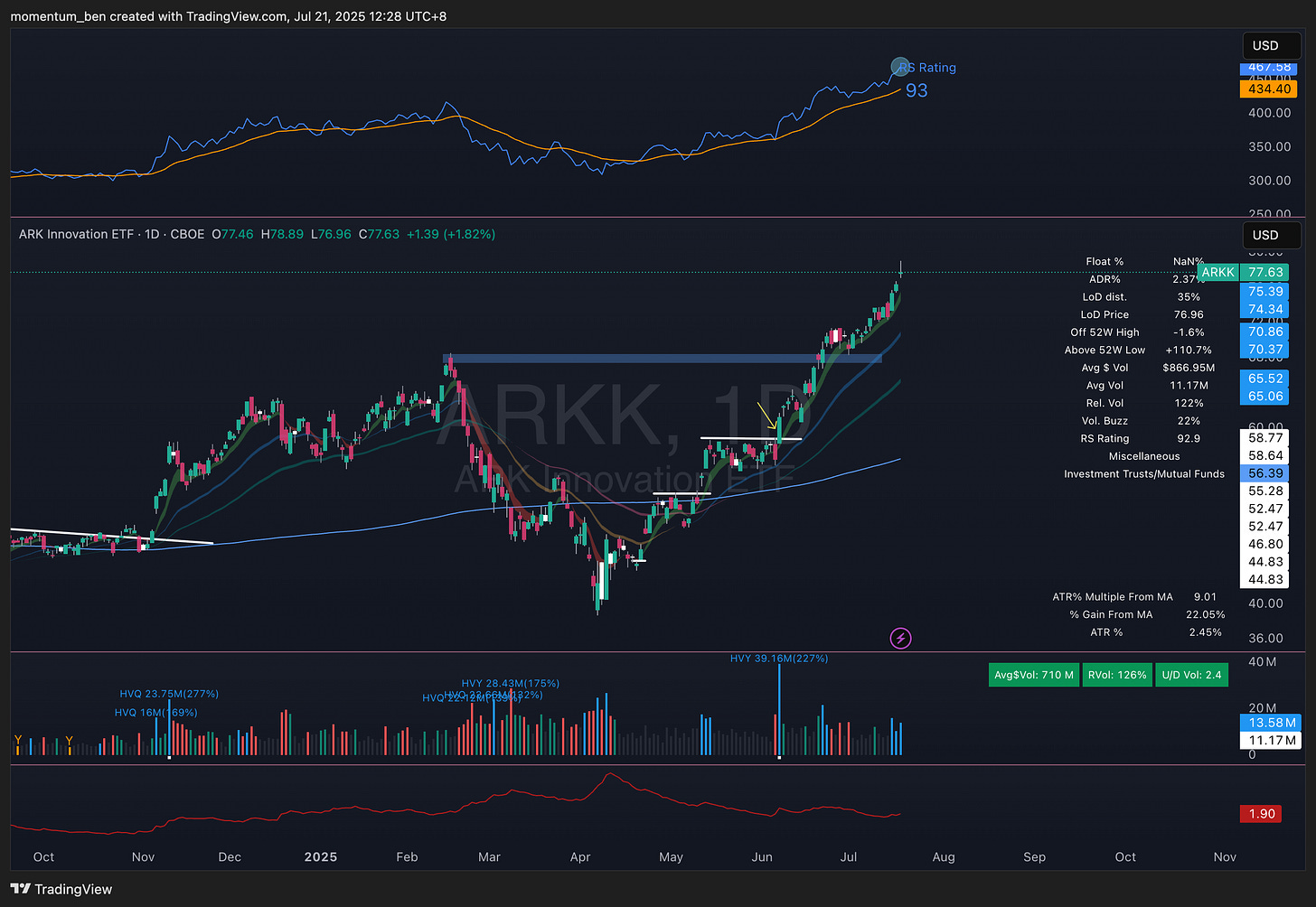Screen dimensions: 1316x907
Task: Click the red 1.90 indicator label
Action: (1262, 814)
